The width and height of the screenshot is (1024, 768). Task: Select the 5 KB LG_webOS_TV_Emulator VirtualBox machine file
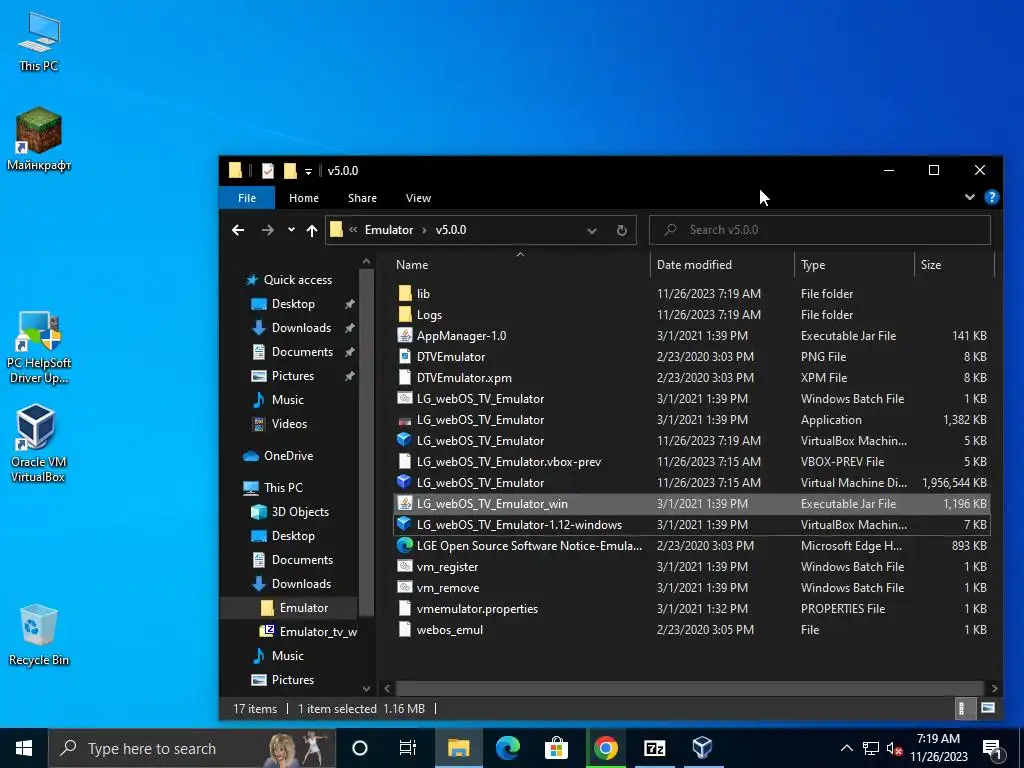click(692, 441)
